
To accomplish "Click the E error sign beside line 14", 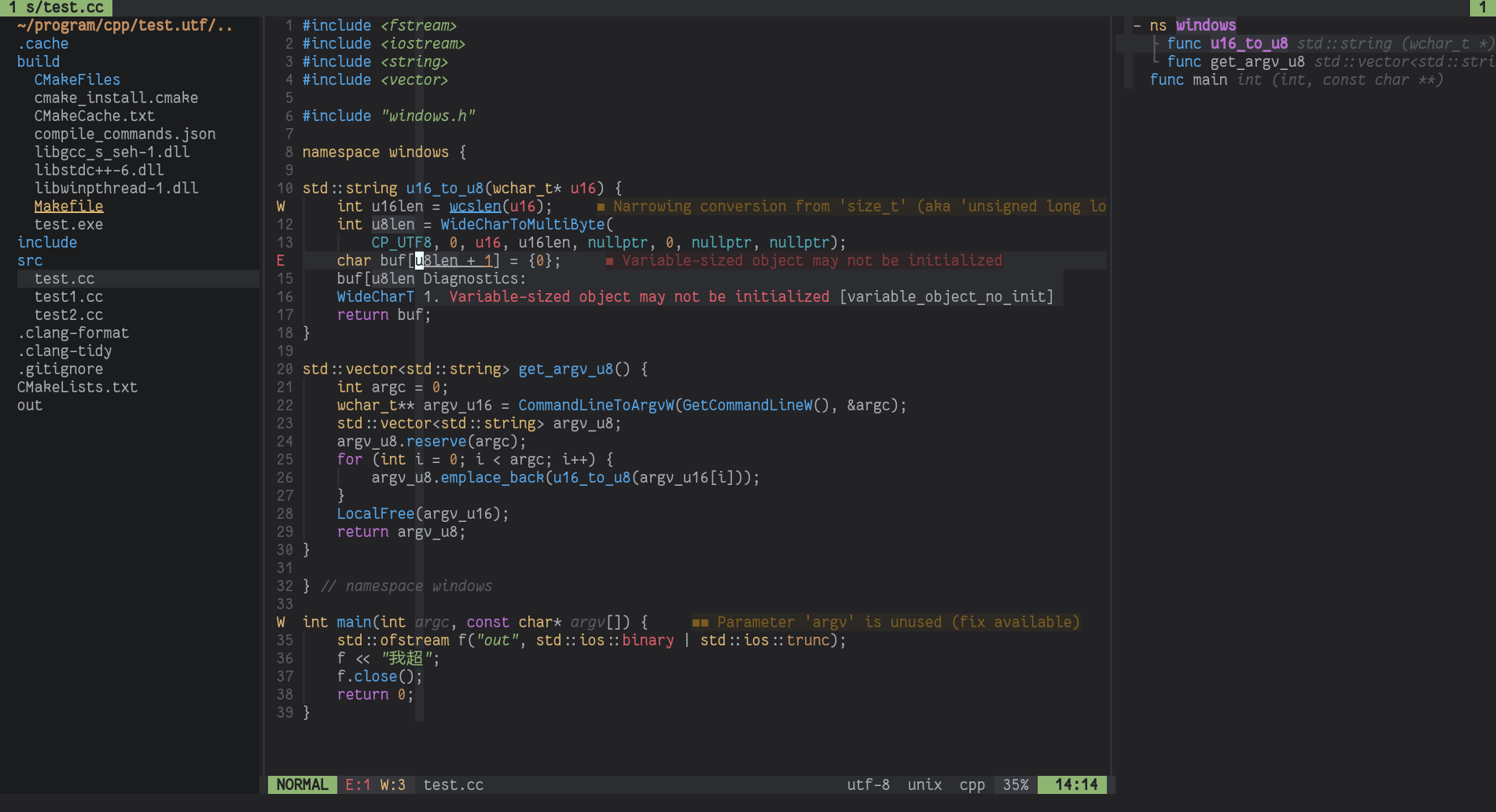I will tap(281, 260).
